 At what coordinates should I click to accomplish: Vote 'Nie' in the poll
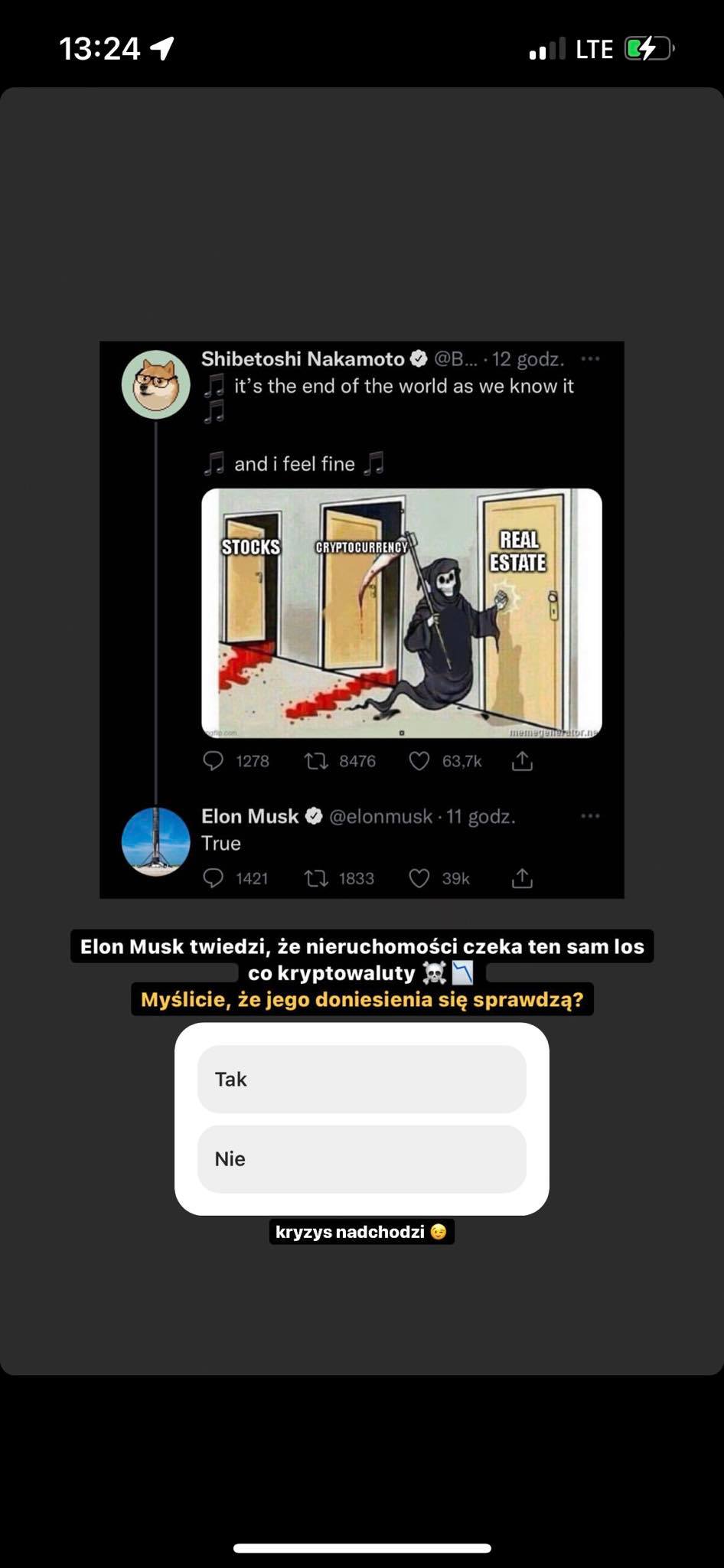click(361, 1158)
